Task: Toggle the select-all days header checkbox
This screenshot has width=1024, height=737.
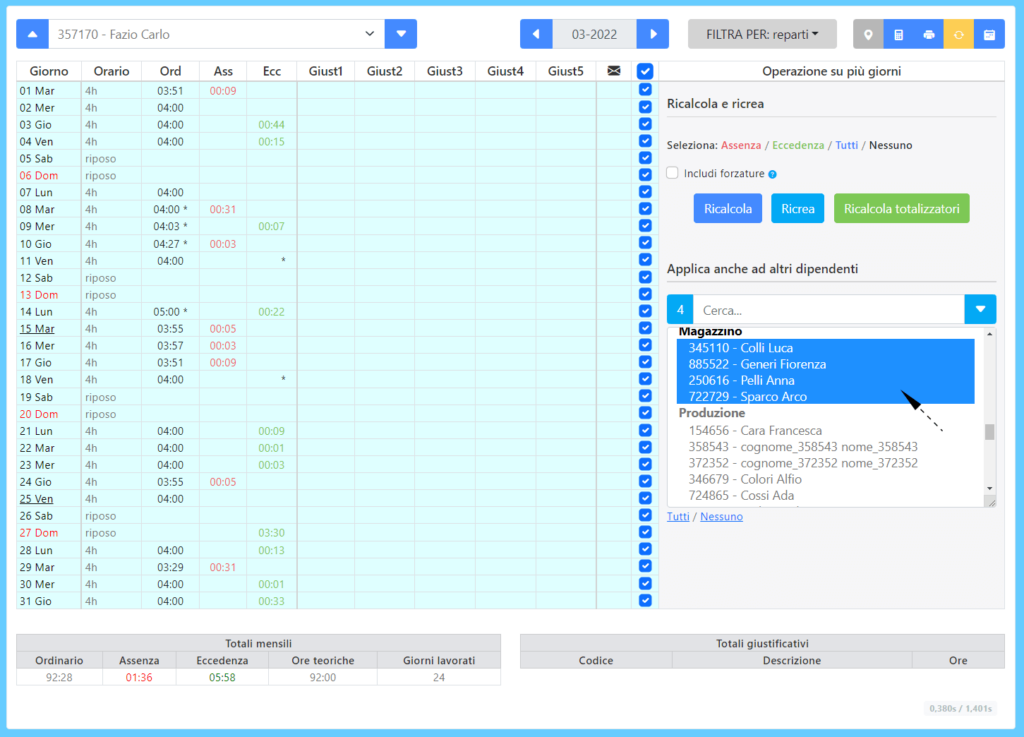Action: coord(645,71)
